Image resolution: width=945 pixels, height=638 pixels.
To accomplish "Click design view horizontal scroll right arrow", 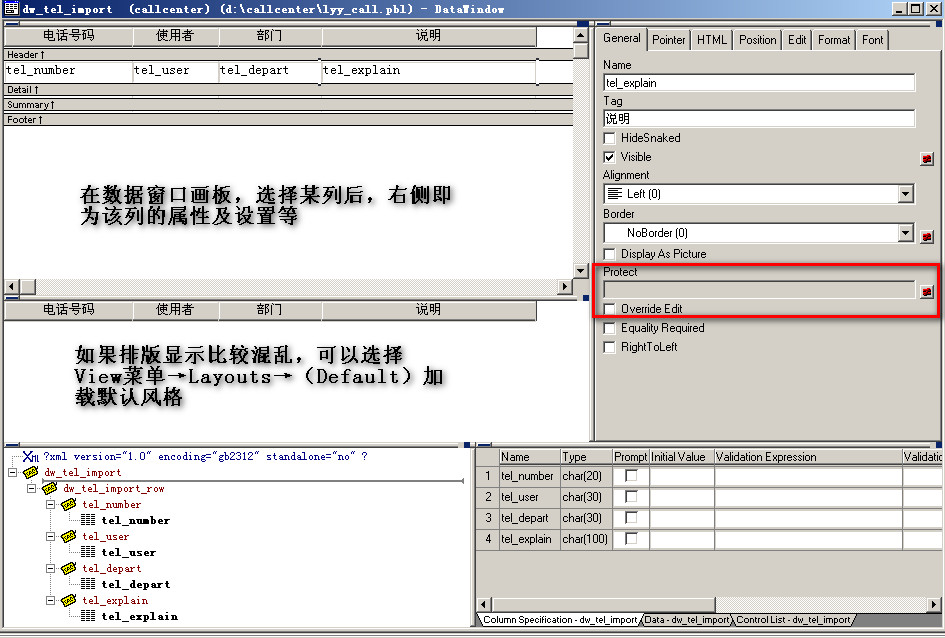I will pyautogui.click(x=565, y=286).
